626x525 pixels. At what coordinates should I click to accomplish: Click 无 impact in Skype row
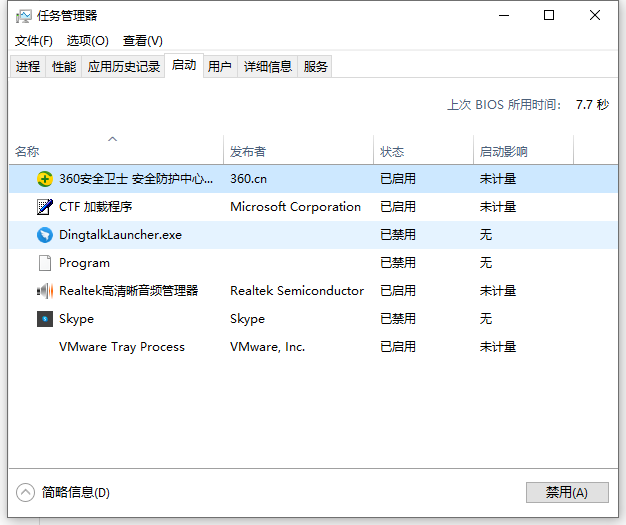(x=486, y=319)
